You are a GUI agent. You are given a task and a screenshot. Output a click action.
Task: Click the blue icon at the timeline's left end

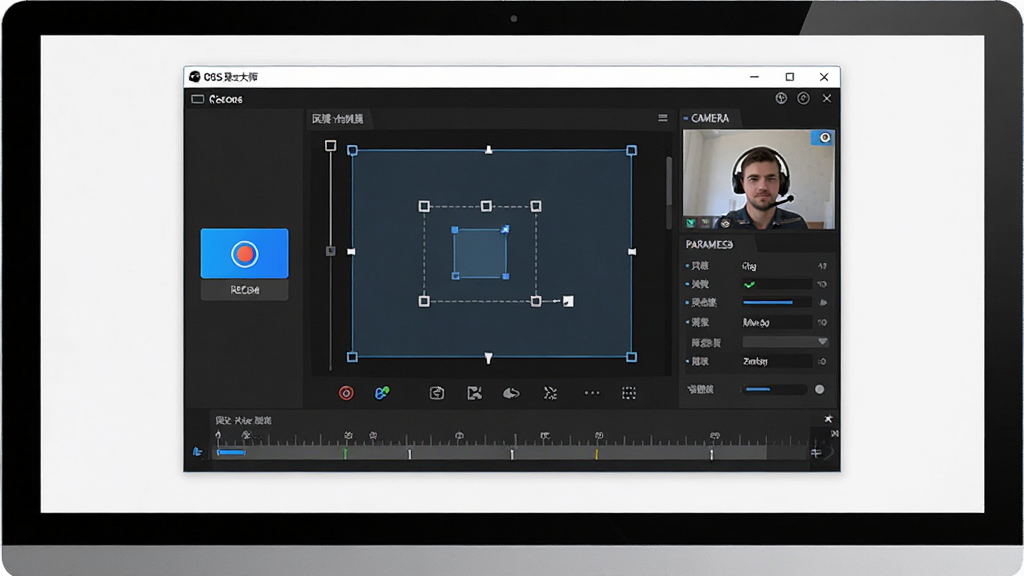(197, 451)
